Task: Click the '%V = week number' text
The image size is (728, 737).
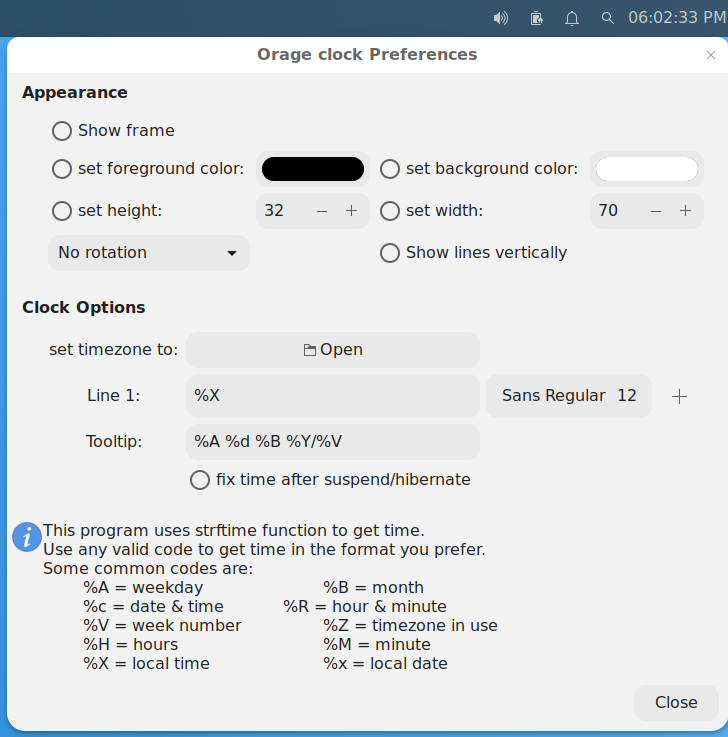Action: click(162, 626)
